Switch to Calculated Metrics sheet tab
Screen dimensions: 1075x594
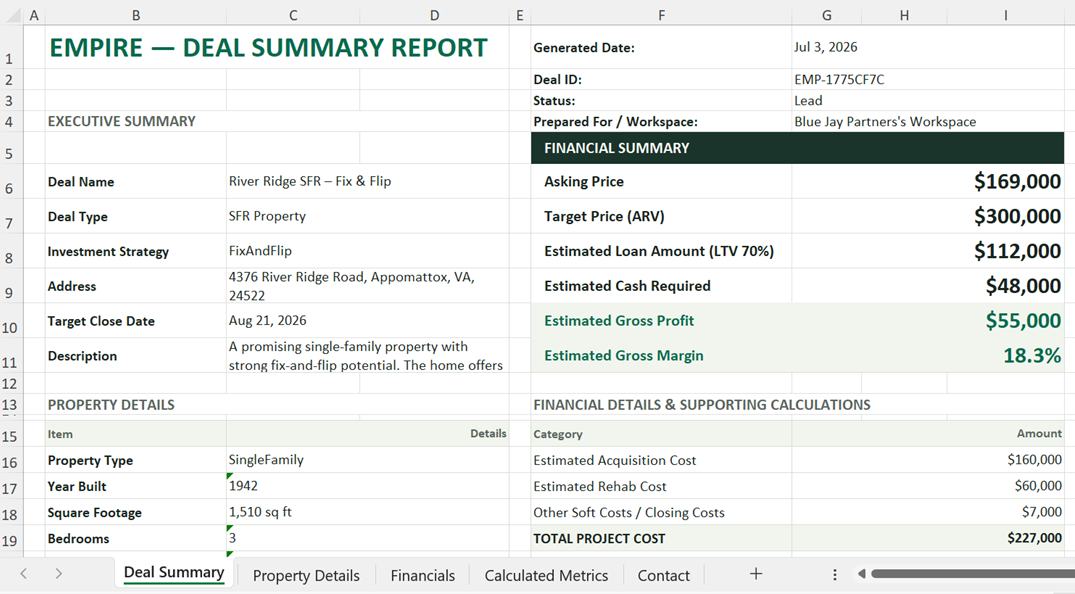(546, 575)
